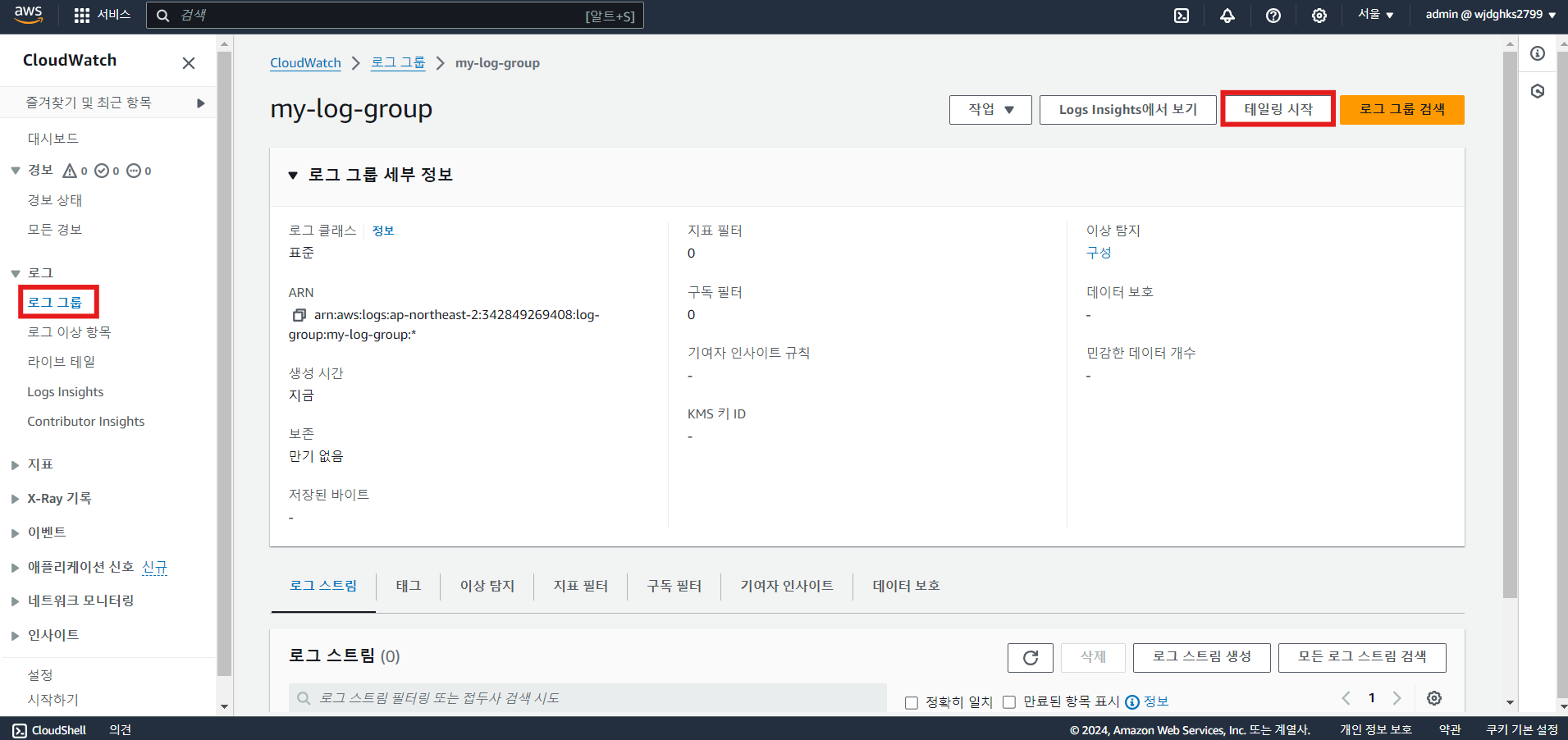Click the search magnifier icon in top bar
This screenshot has height=740, width=1568.
162,16
